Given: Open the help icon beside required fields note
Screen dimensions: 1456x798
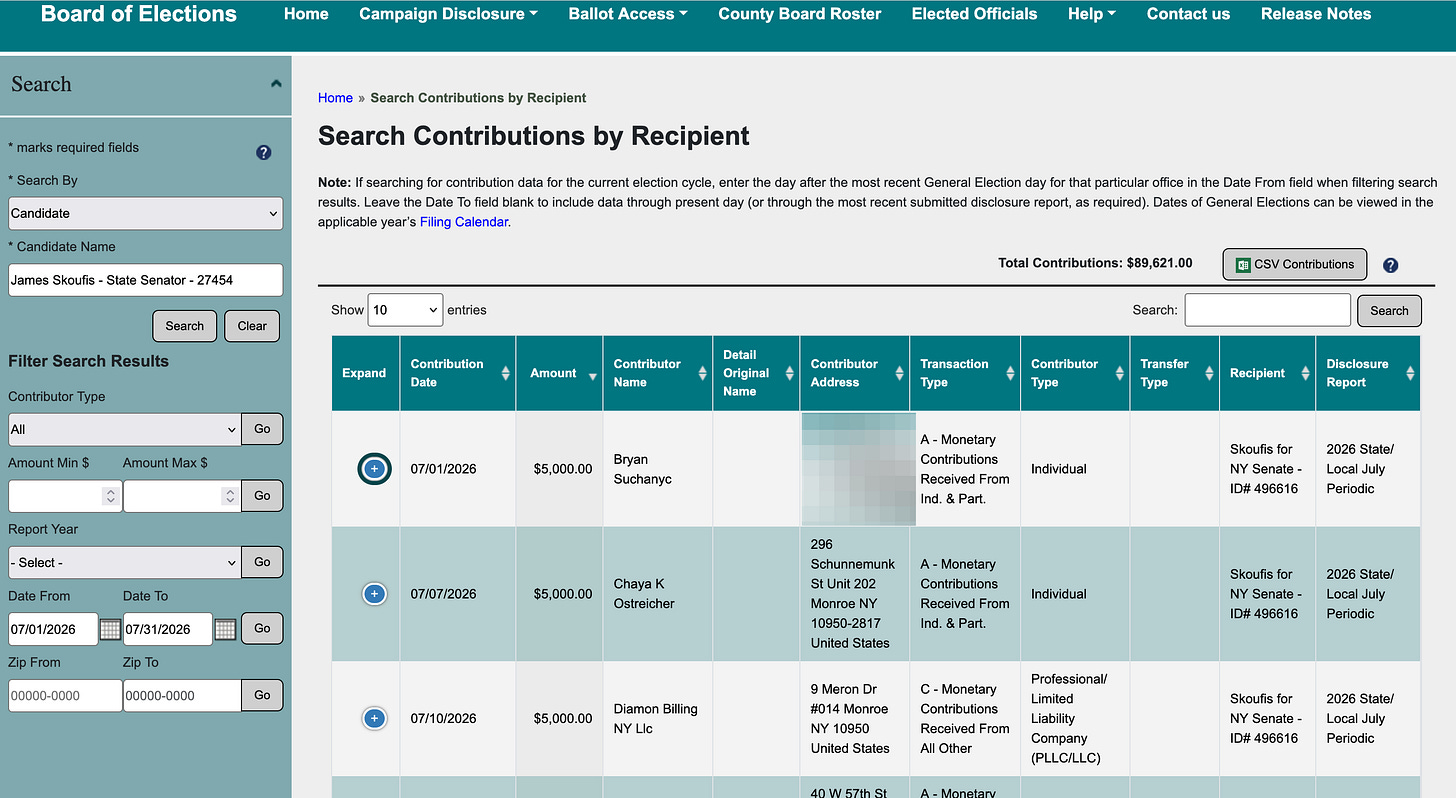Looking at the screenshot, I should point(264,152).
